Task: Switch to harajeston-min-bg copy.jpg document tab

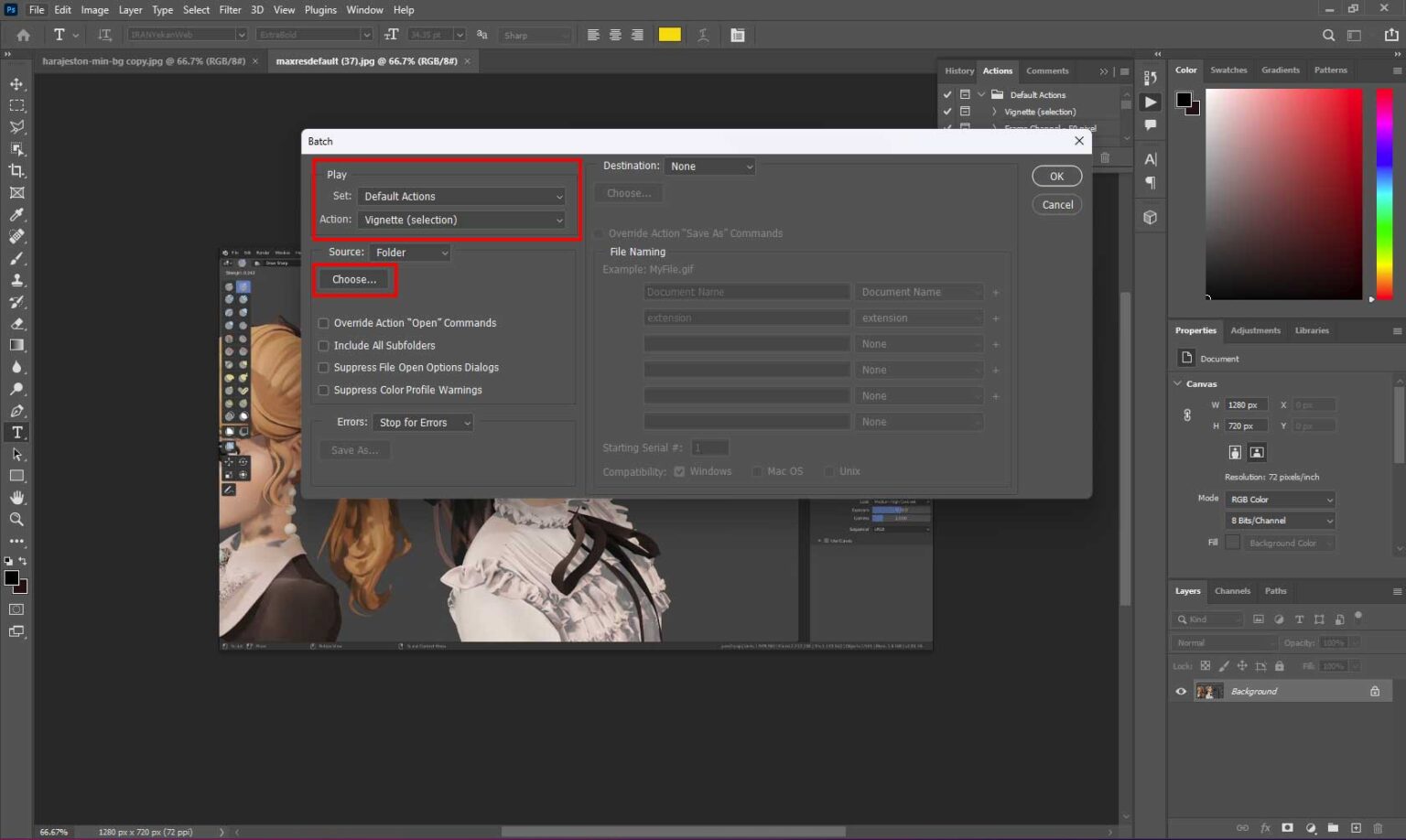Action: [x=144, y=61]
